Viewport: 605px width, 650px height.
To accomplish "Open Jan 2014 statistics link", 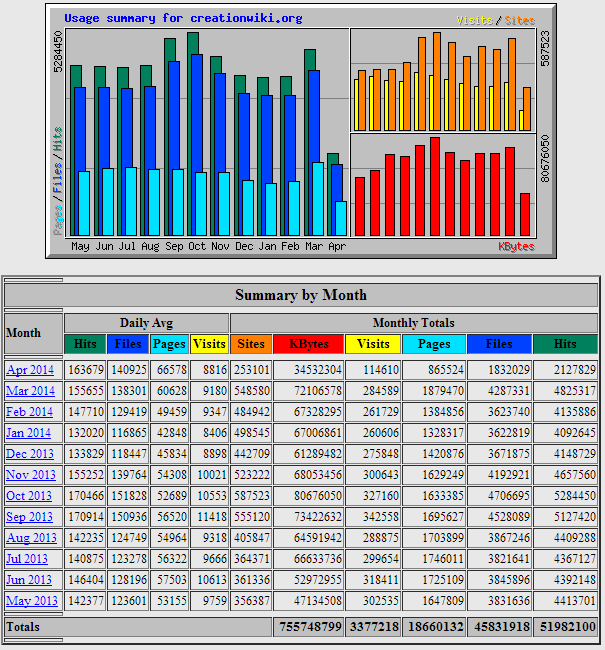I will tap(30, 433).
